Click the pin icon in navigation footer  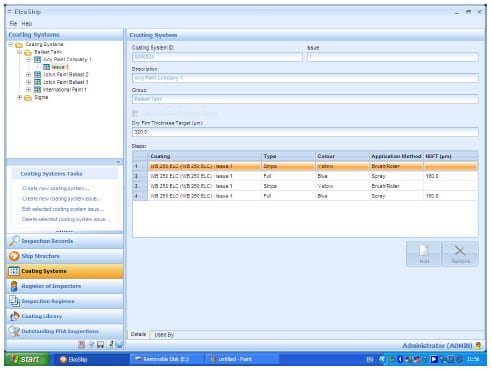coord(110,344)
